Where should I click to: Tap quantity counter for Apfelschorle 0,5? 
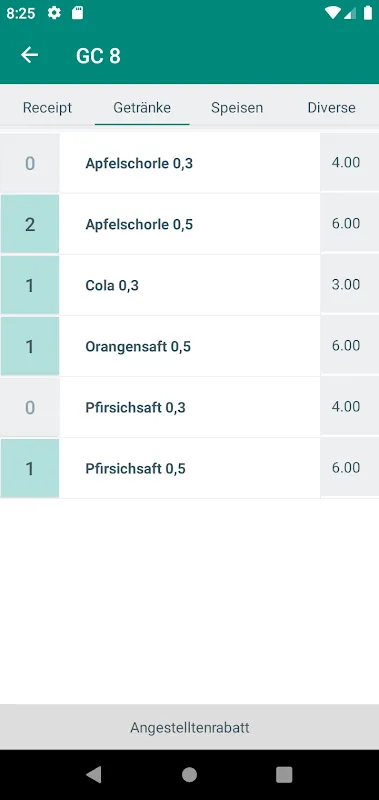click(x=30, y=224)
